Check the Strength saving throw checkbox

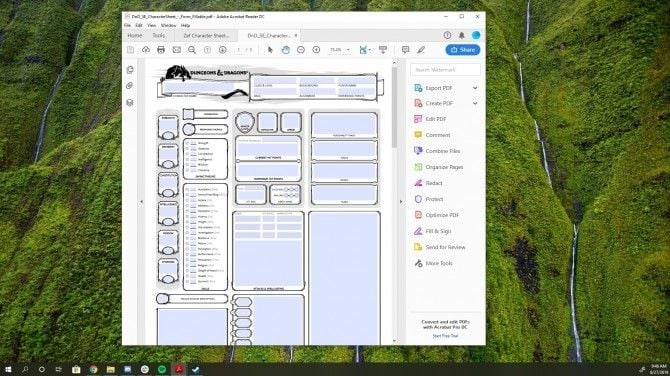[x=187, y=143]
